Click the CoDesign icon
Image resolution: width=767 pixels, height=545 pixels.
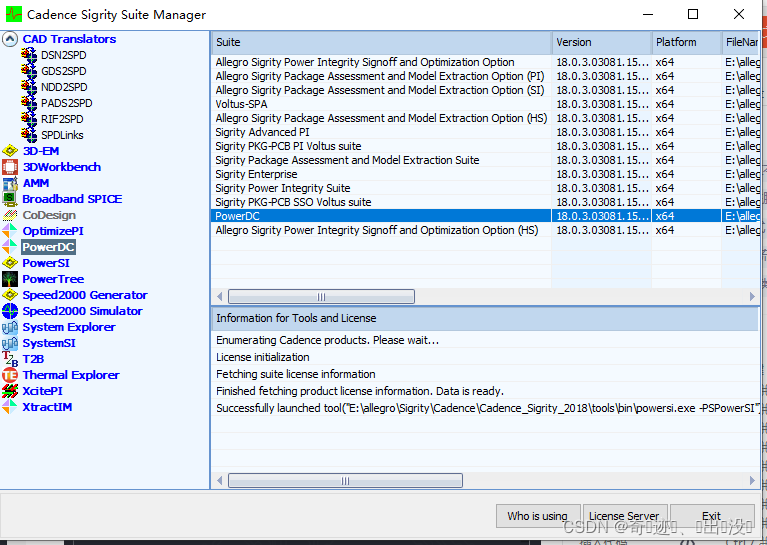click(10, 215)
